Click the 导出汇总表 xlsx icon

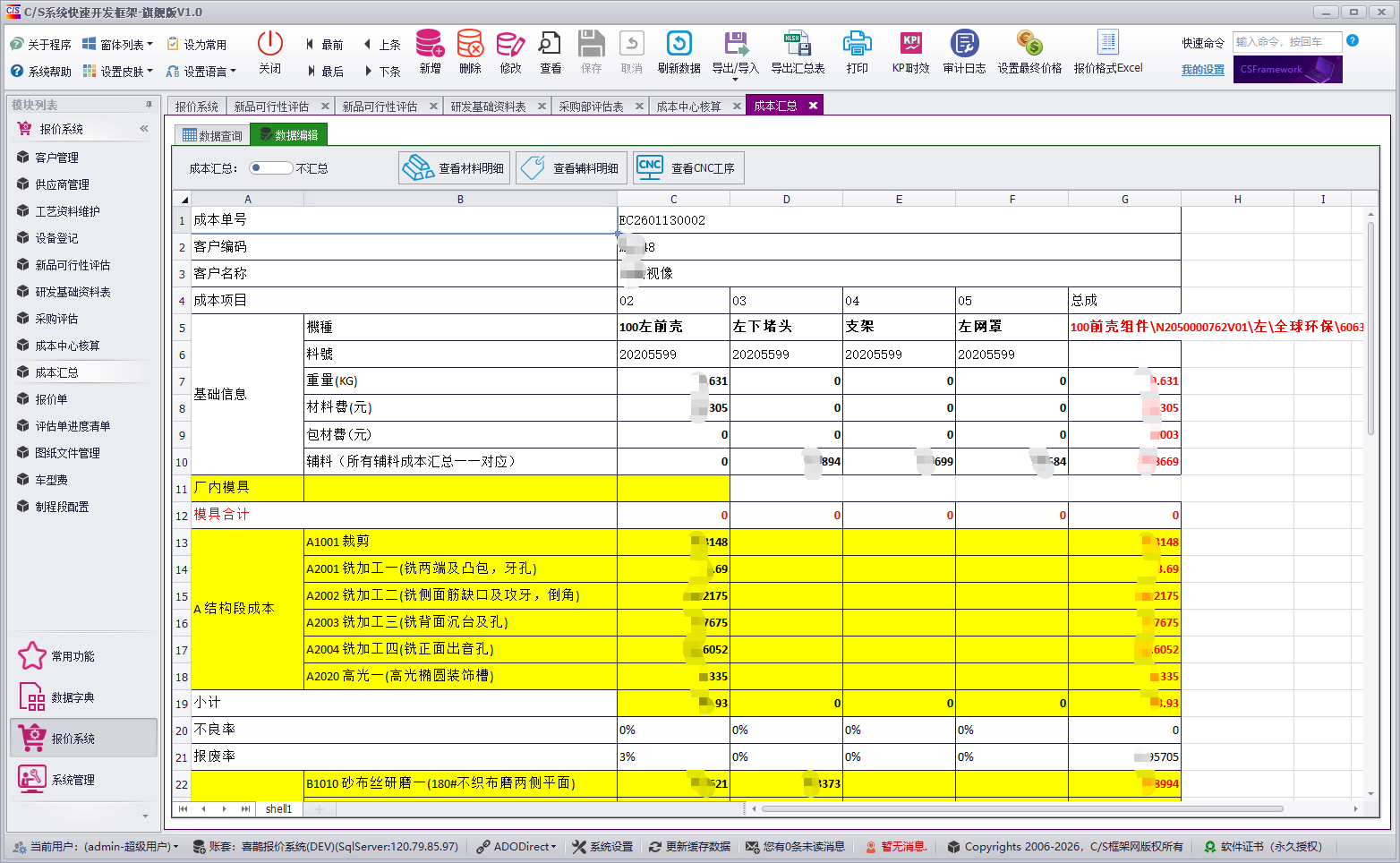tap(797, 43)
